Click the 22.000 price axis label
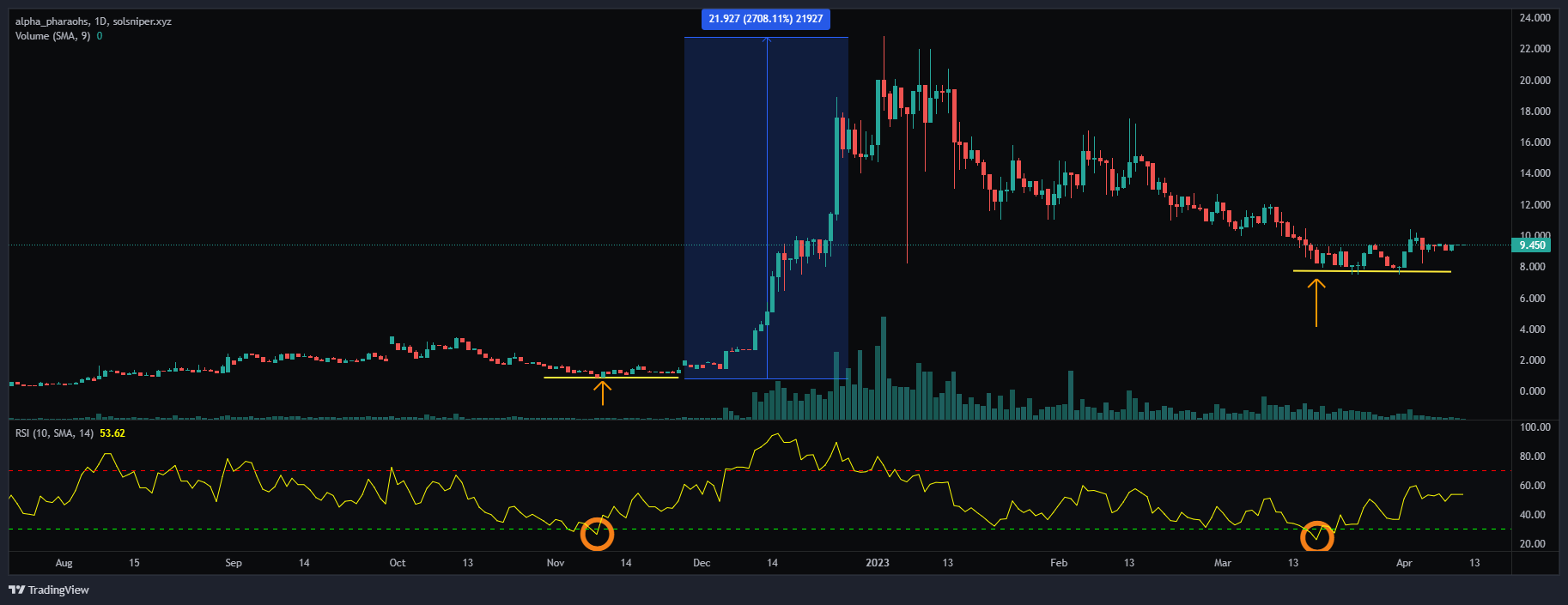 tap(1535, 49)
